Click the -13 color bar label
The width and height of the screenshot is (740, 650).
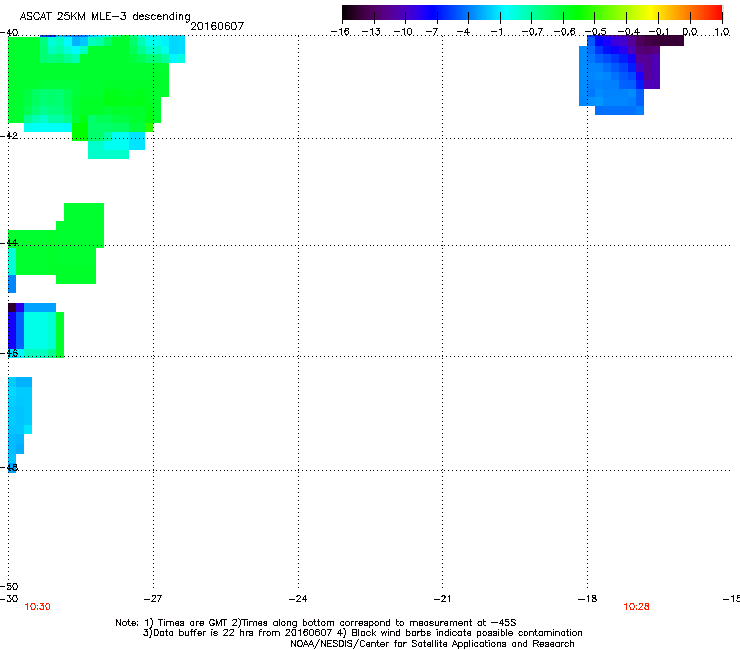(371, 32)
